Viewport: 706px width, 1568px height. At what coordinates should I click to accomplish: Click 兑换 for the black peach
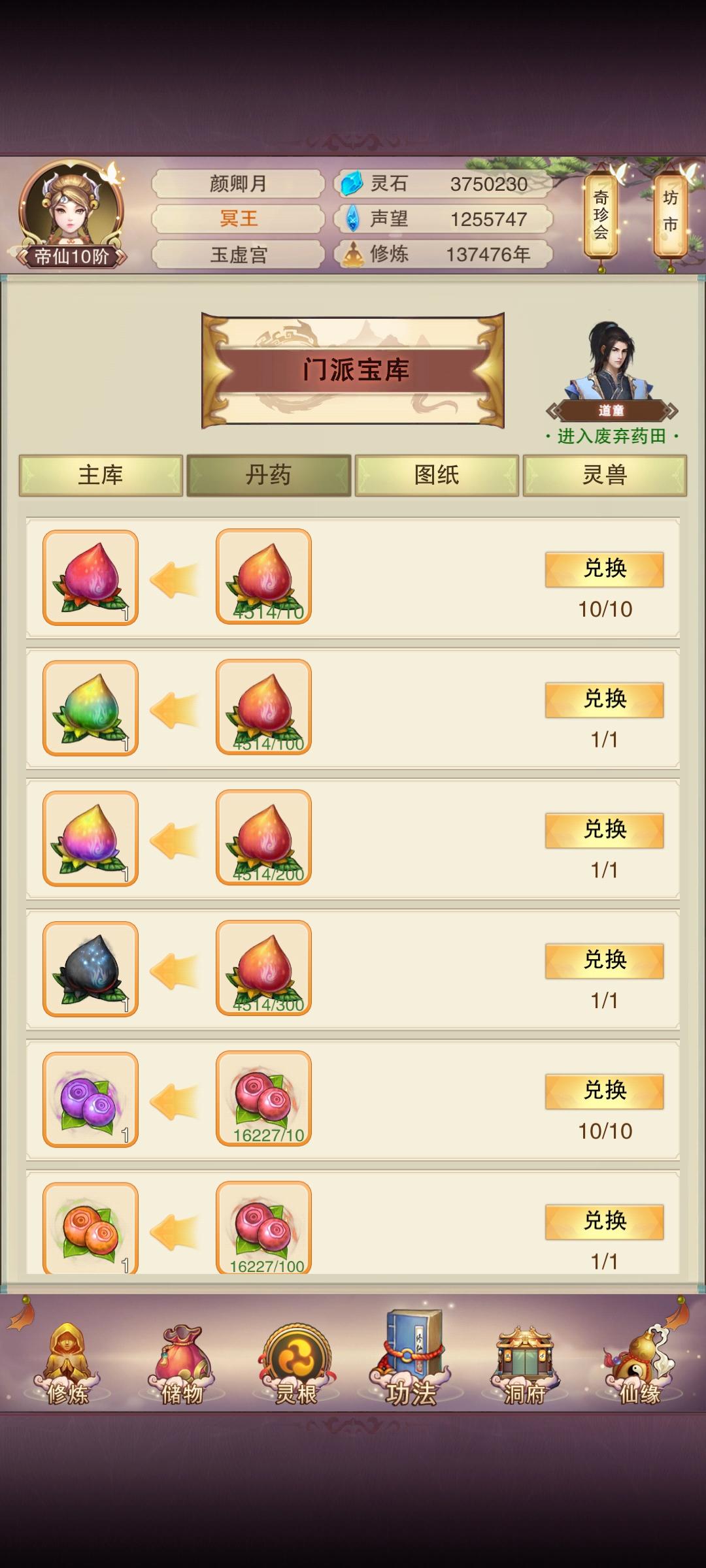(x=605, y=960)
